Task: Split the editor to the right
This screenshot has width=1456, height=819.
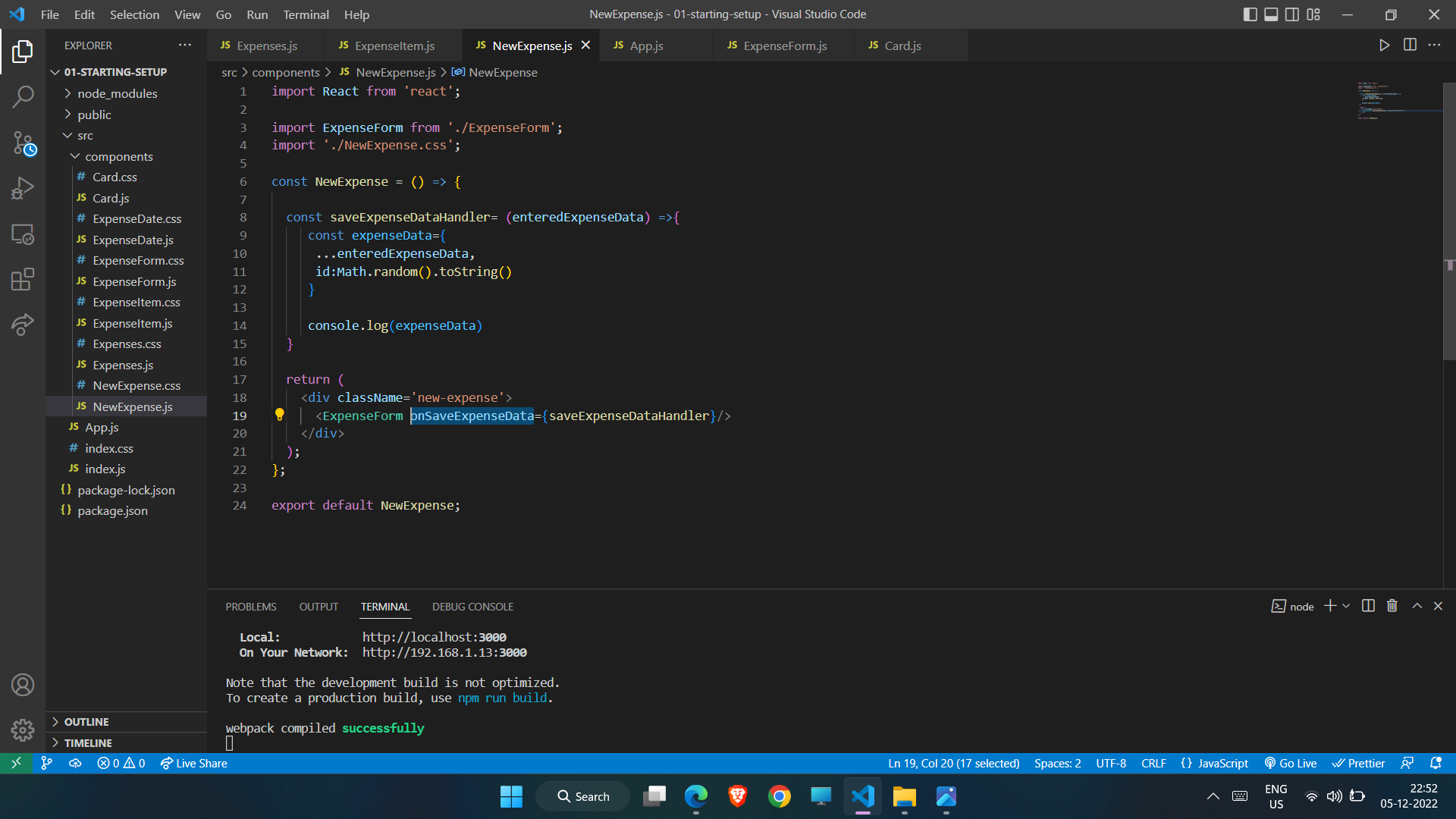Action: (x=1410, y=45)
